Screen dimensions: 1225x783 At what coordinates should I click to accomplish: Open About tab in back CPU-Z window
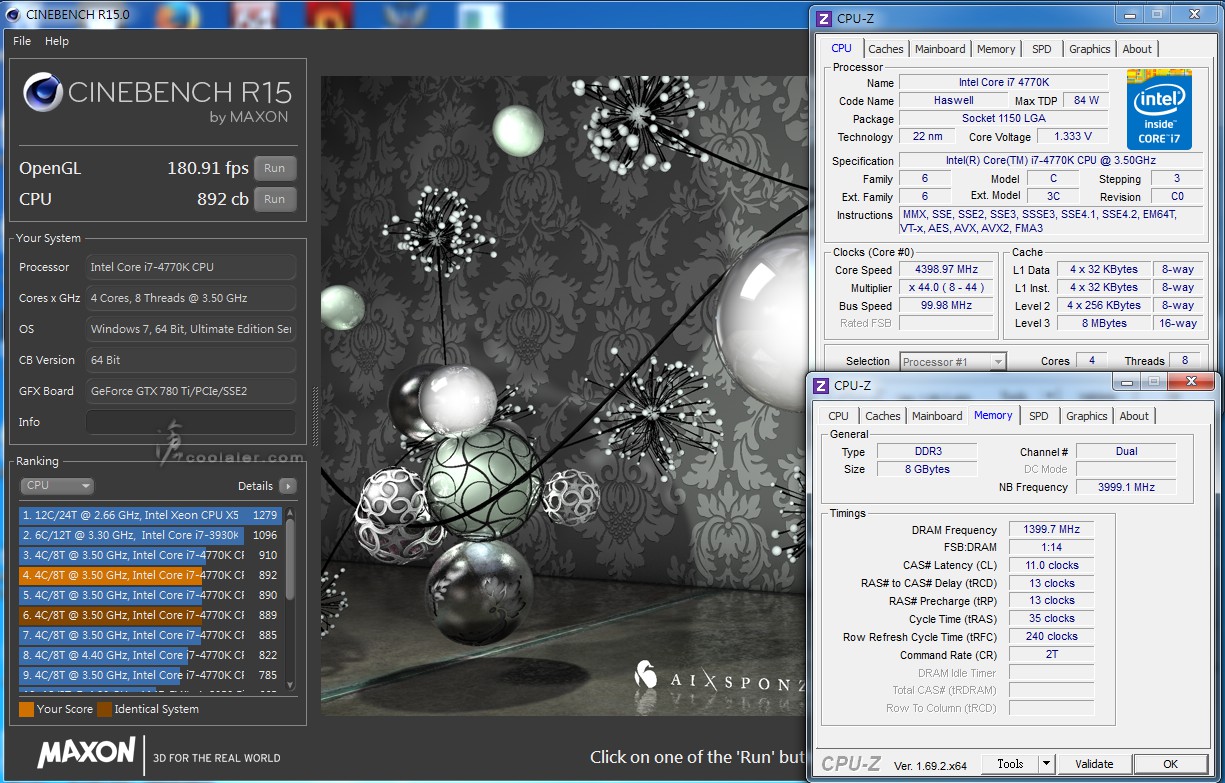coord(1137,49)
